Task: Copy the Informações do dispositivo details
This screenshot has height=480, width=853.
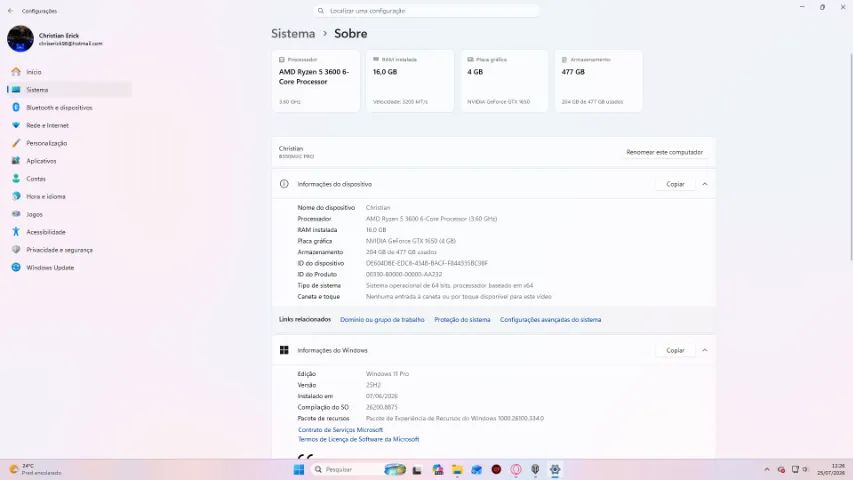Action: pyautogui.click(x=675, y=184)
